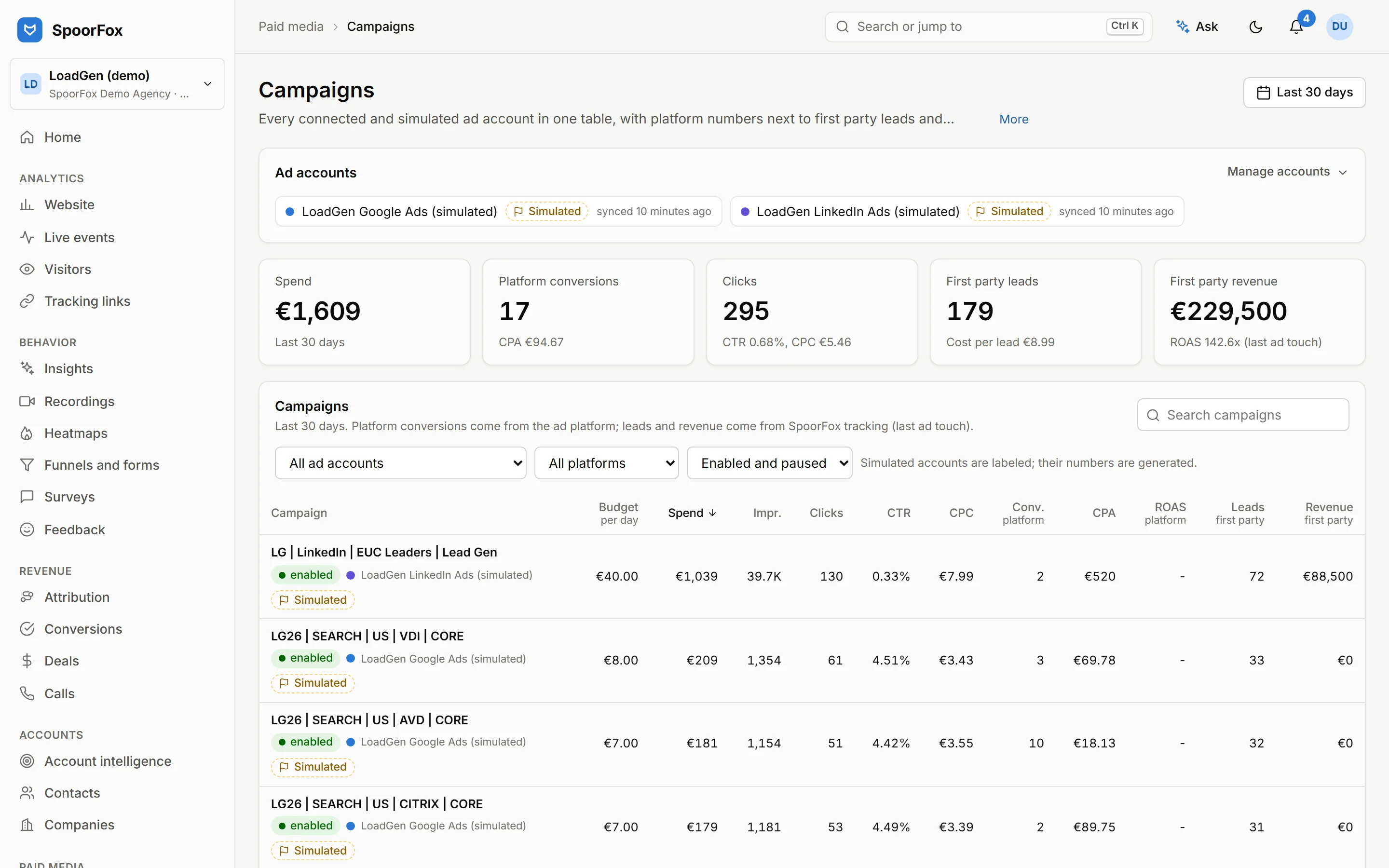
Task: Open Heatmaps flame icon
Action: pos(27,434)
